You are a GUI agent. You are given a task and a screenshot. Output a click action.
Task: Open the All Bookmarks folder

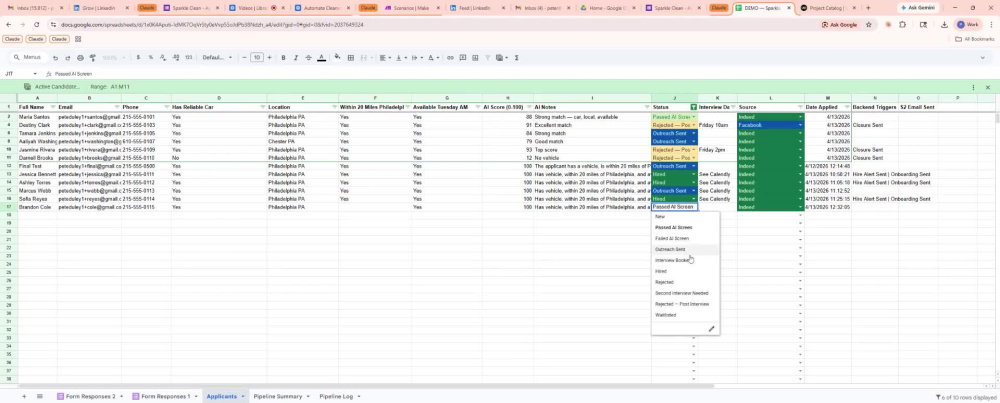point(975,39)
